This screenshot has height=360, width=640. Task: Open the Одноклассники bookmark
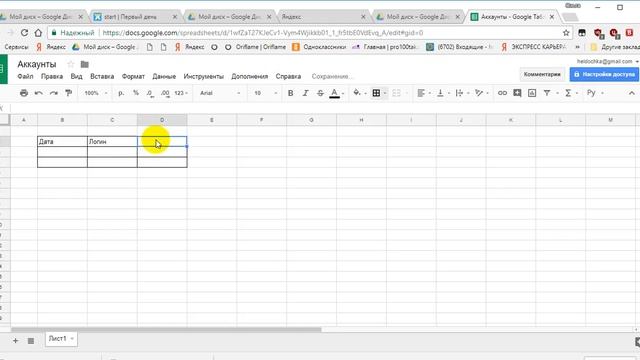click(319, 47)
